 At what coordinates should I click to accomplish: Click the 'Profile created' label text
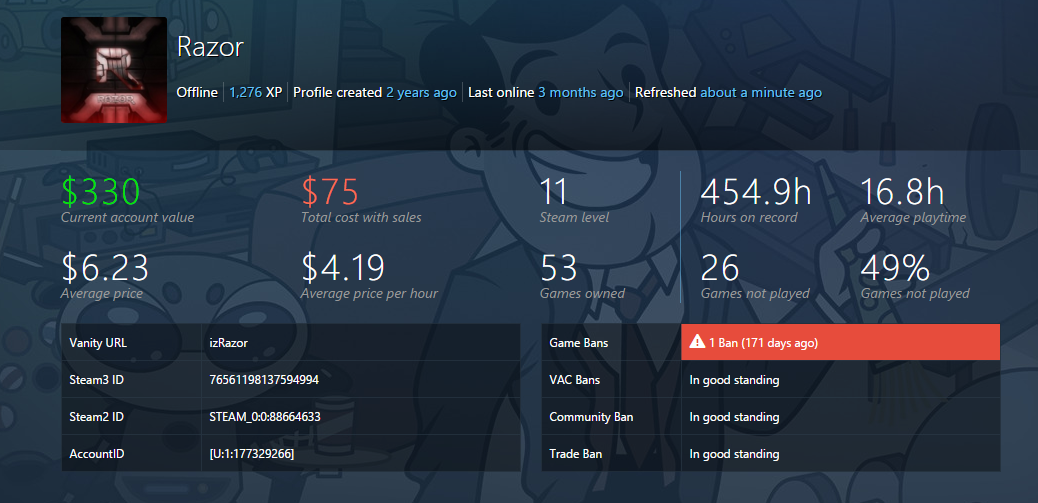pos(338,93)
